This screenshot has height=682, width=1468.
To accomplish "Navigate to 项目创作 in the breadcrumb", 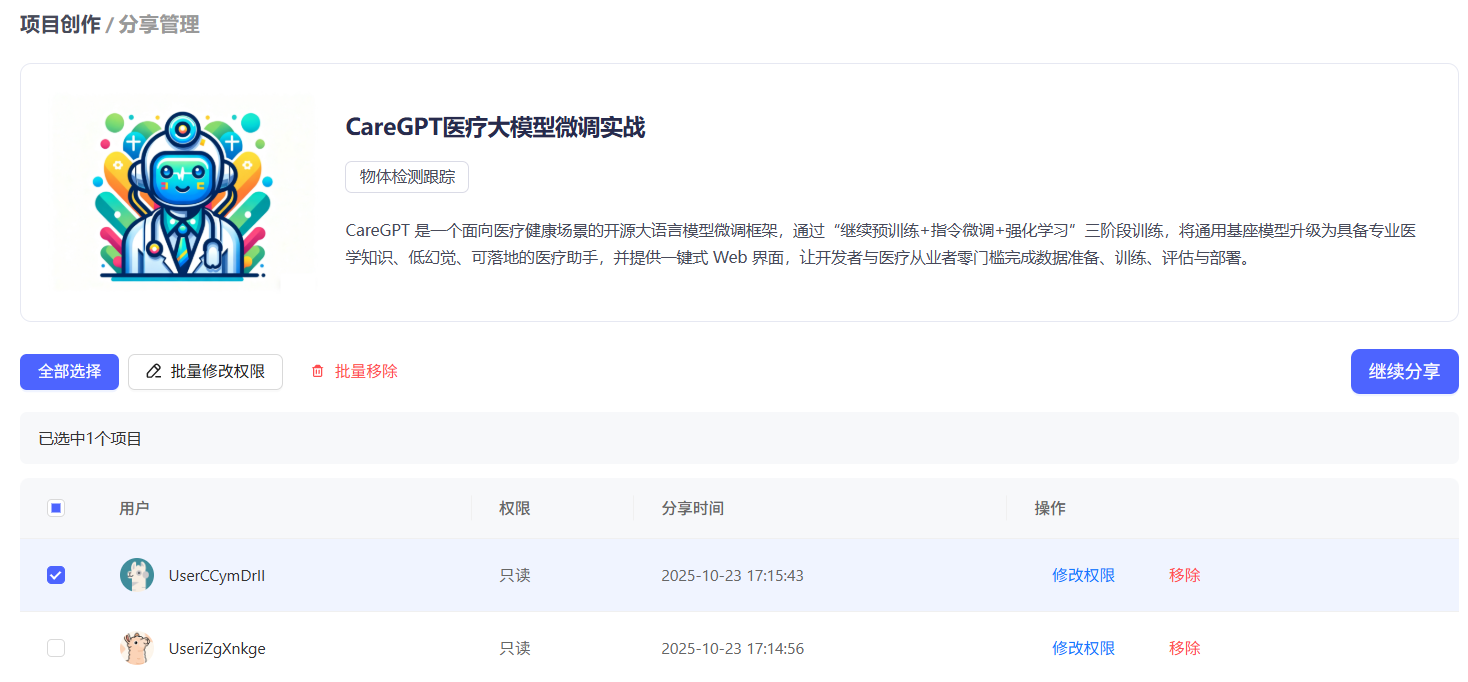I will tap(60, 25).
